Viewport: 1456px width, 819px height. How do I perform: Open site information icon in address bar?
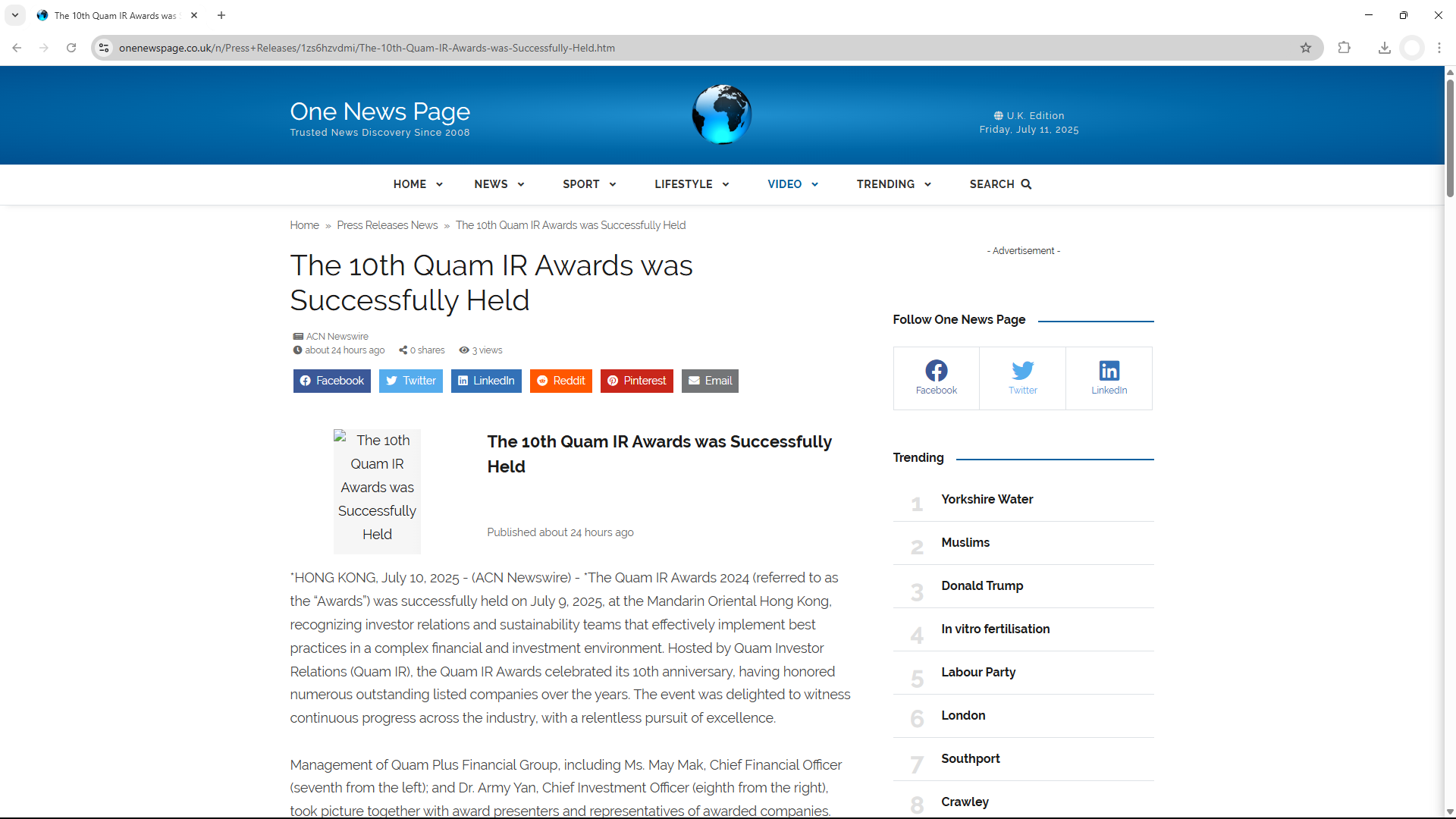tap(104, 48)
